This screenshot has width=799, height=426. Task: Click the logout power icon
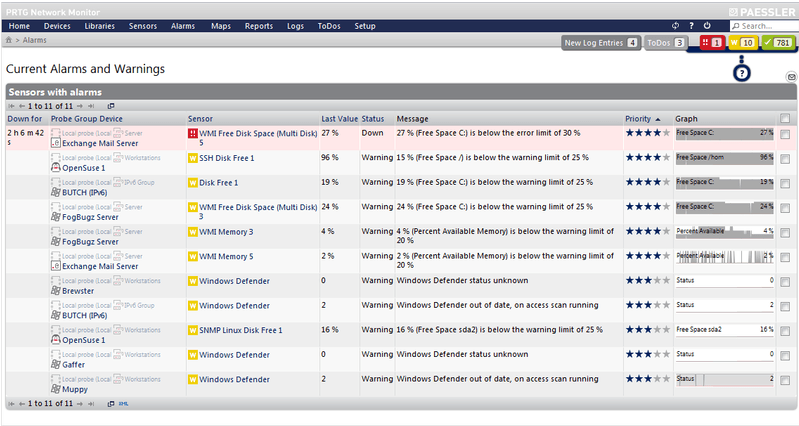[707, 25]
